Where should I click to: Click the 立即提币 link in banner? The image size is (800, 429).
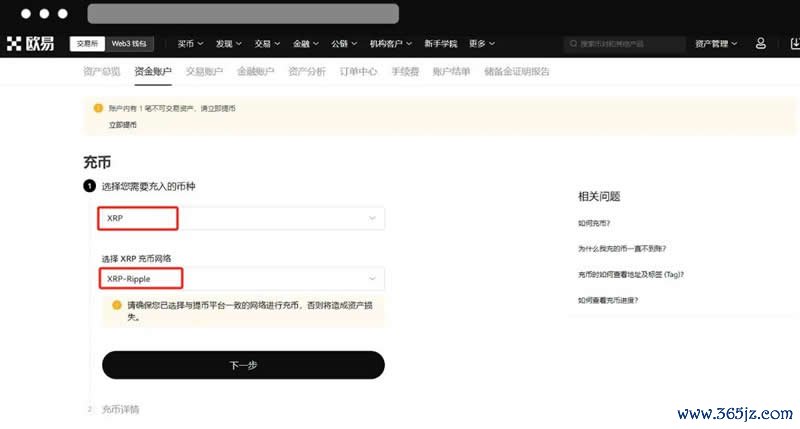pos(122,124)
